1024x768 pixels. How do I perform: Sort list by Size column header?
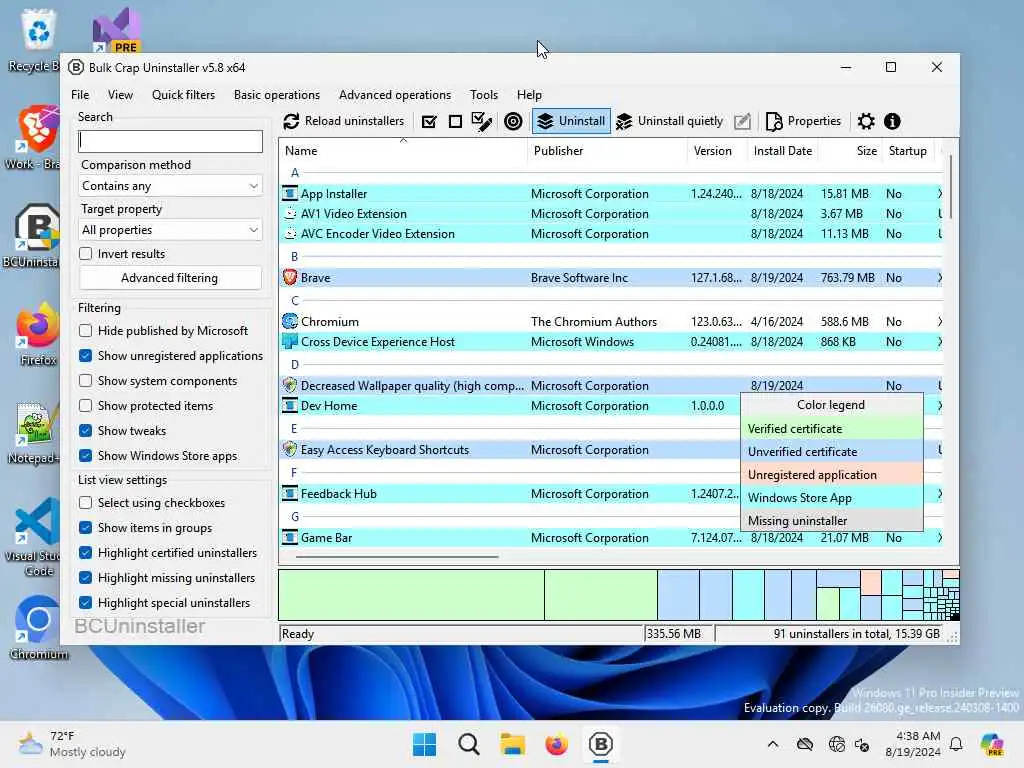[x=850, y=151]
